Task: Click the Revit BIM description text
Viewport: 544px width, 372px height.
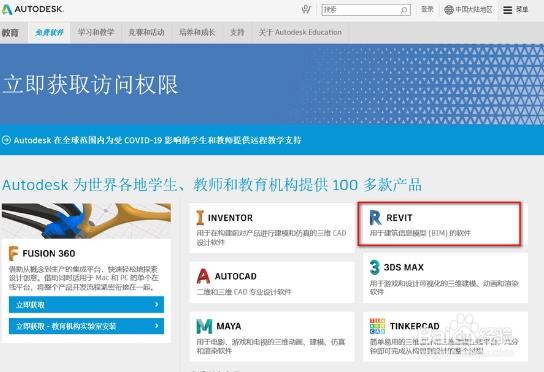Action: pos(420,233)
